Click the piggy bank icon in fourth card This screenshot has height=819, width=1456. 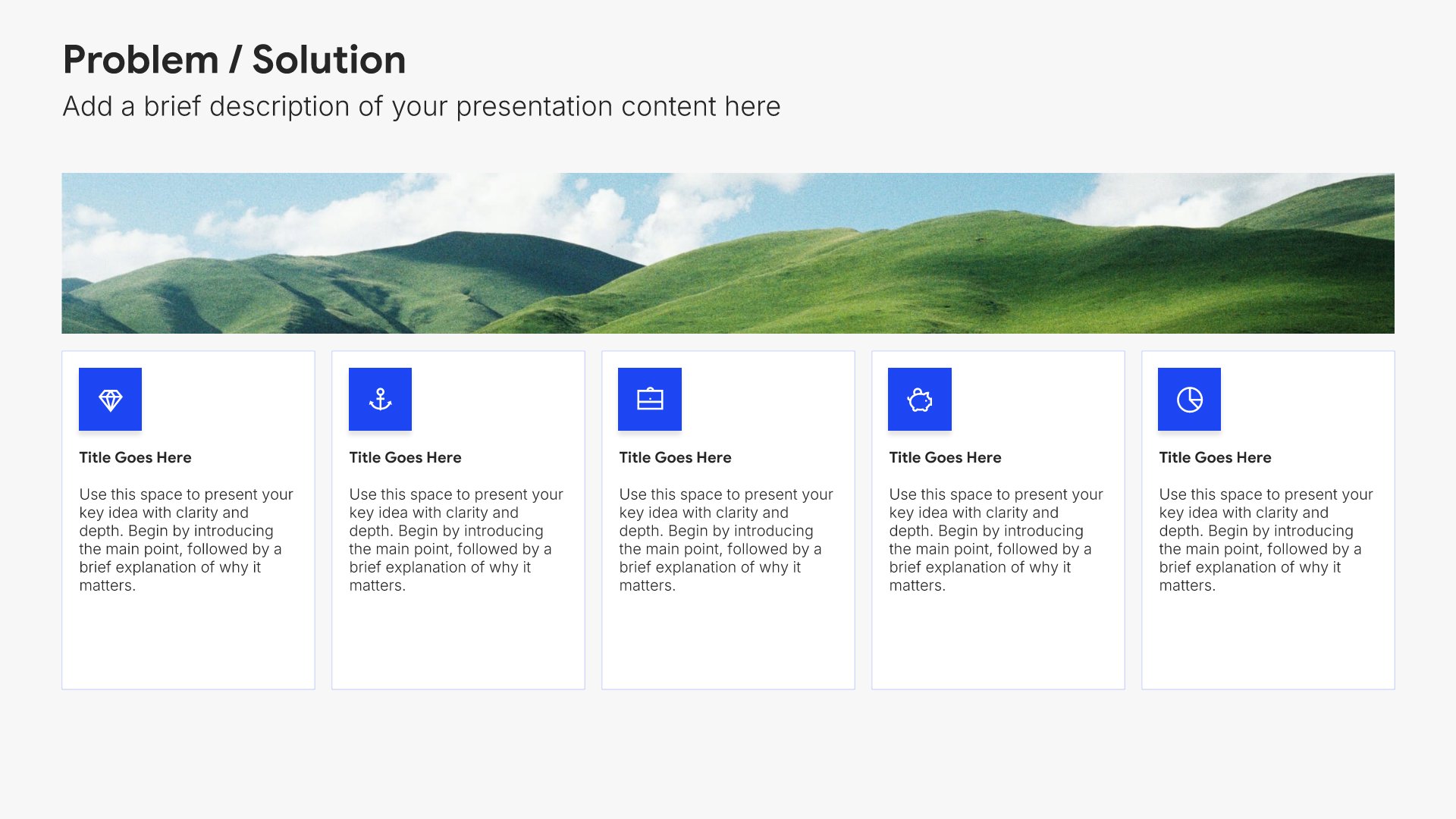[x=920, y=400]
